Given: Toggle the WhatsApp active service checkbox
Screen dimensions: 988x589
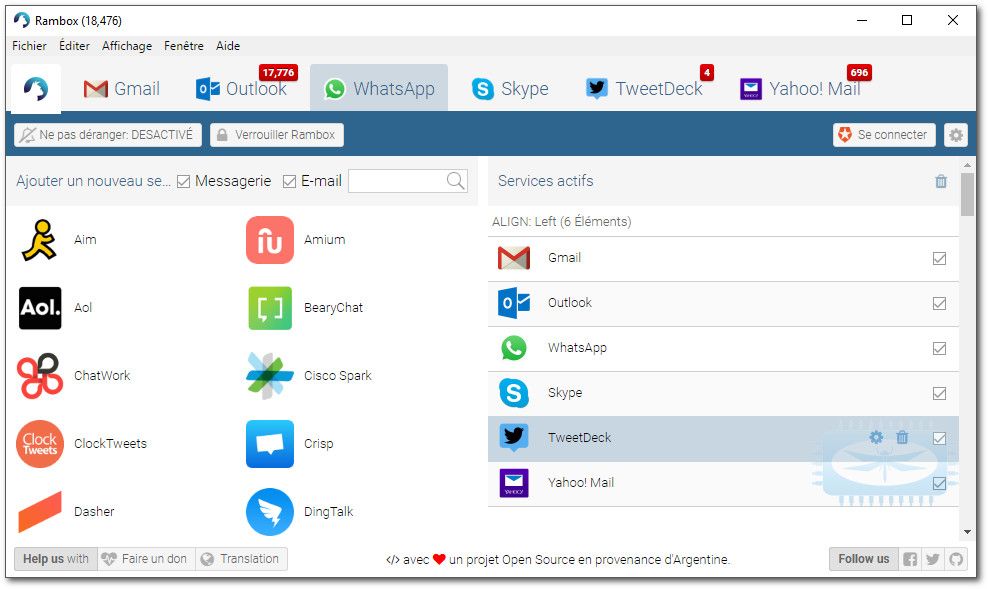Looking at the screenshot, I should [939, 348].
